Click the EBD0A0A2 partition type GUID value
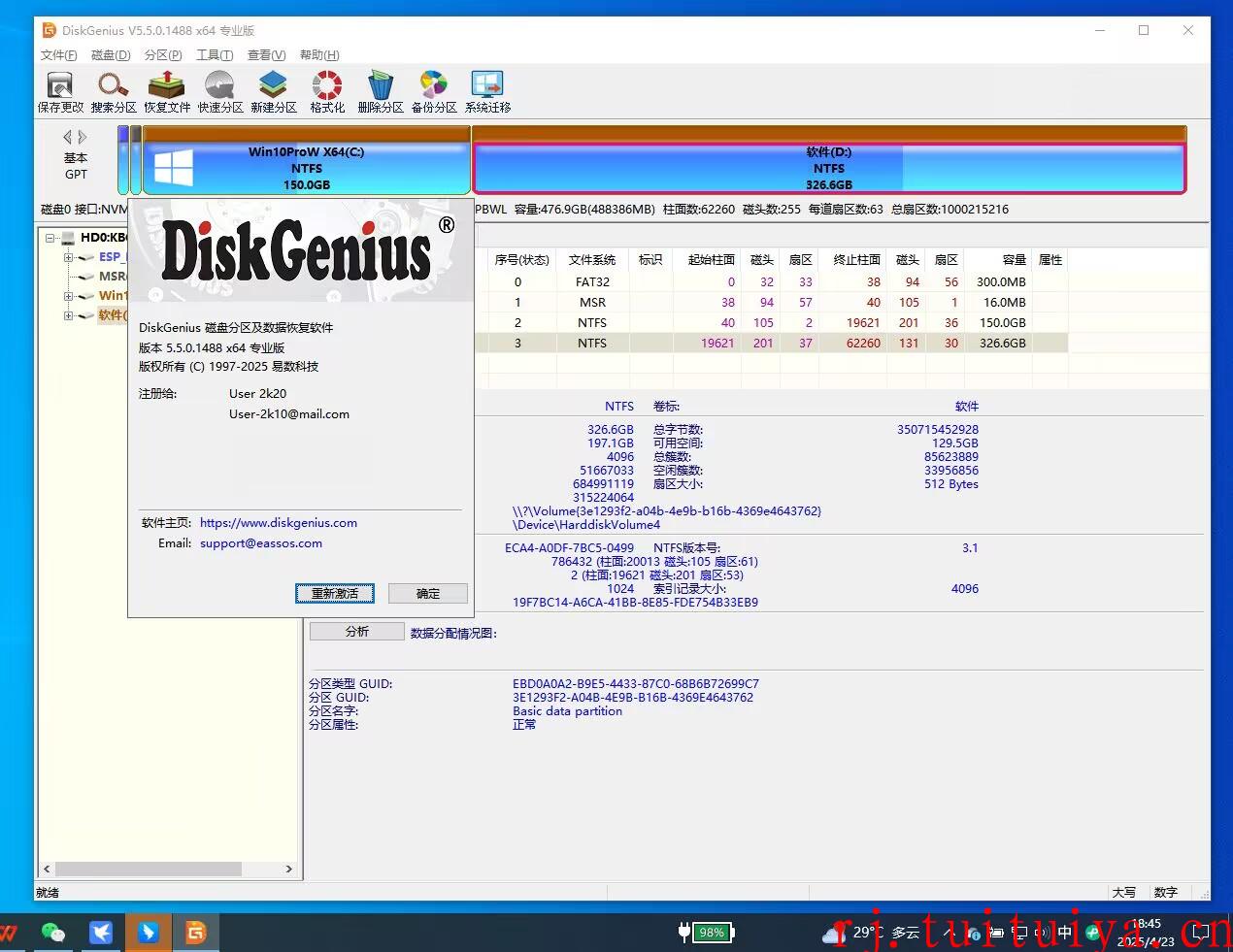1233x952 pixels. click(636, 684)
